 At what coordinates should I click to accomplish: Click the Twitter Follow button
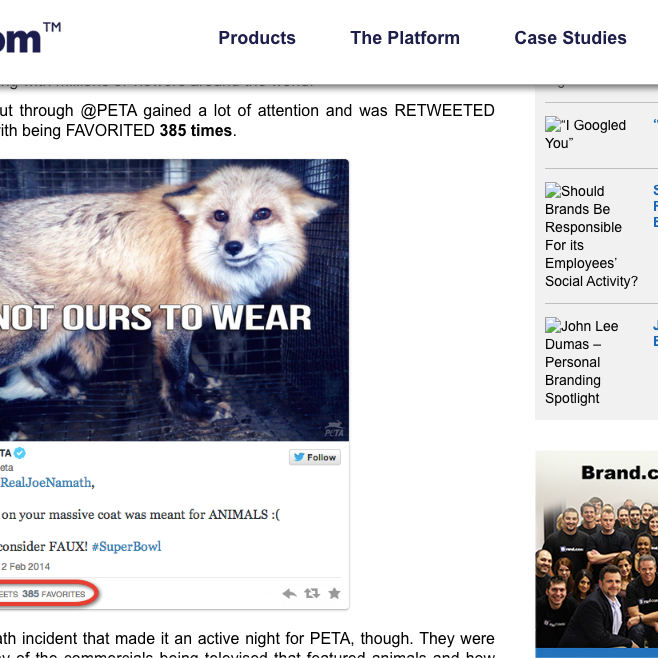point(315,457)
